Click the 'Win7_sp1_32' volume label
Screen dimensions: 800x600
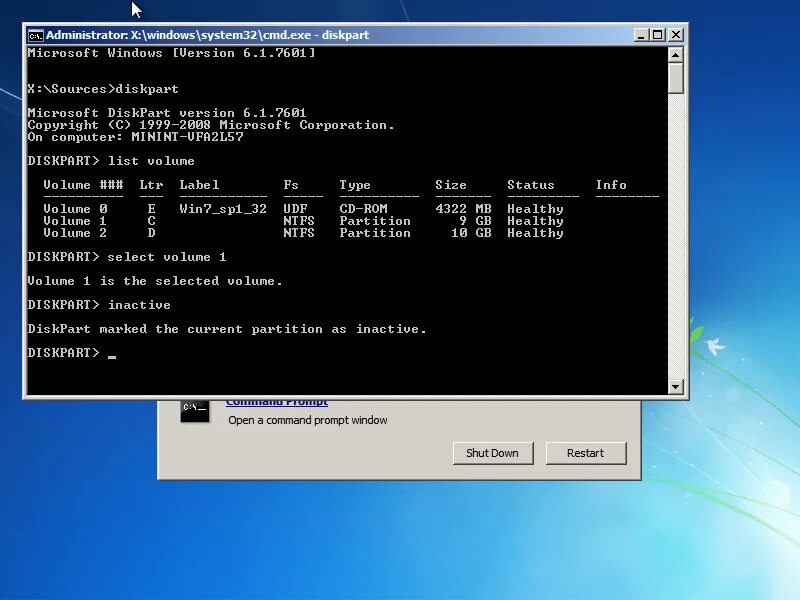tap(223, 209)
